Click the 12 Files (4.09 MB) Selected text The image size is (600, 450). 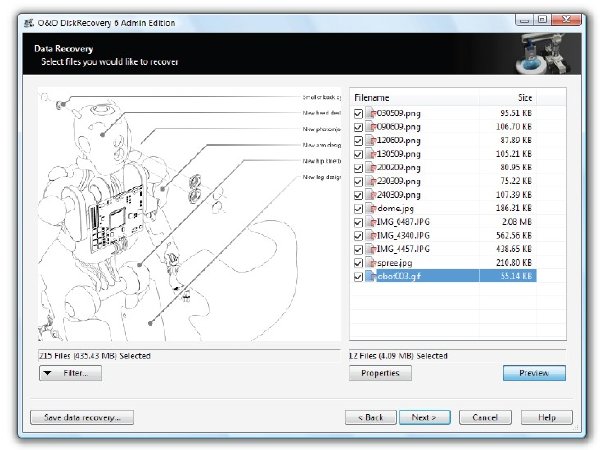tap(398, 356)
